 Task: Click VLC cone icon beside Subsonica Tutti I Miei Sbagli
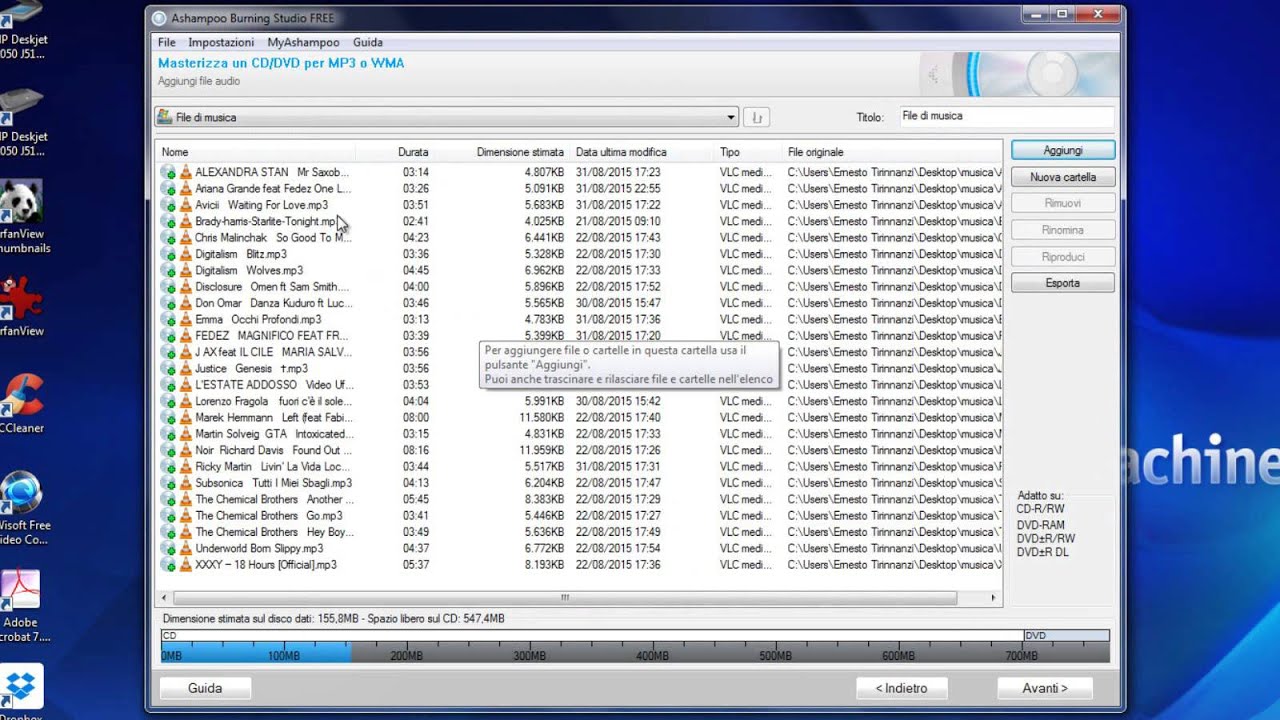185,483
